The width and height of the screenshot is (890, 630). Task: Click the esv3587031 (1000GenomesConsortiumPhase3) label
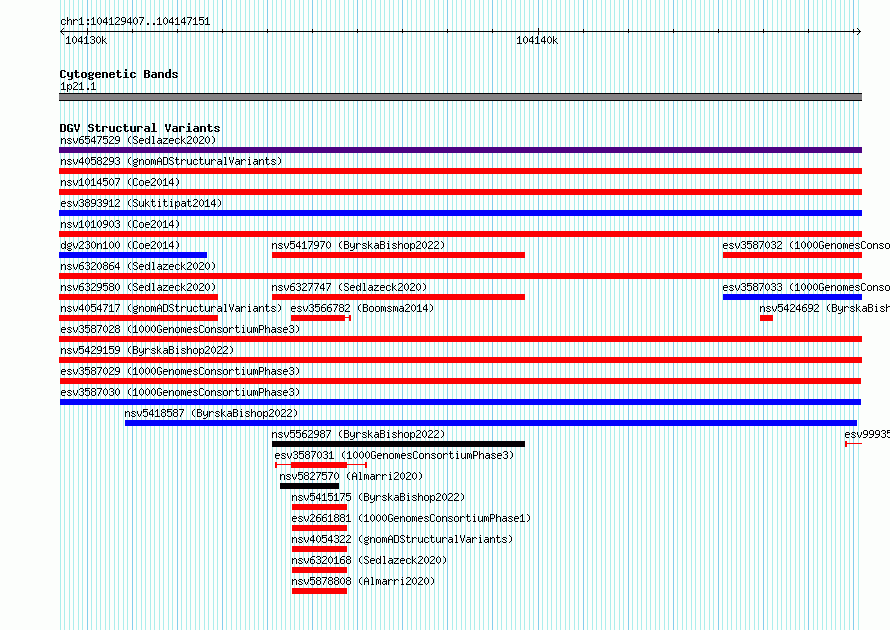pos(394,455)
